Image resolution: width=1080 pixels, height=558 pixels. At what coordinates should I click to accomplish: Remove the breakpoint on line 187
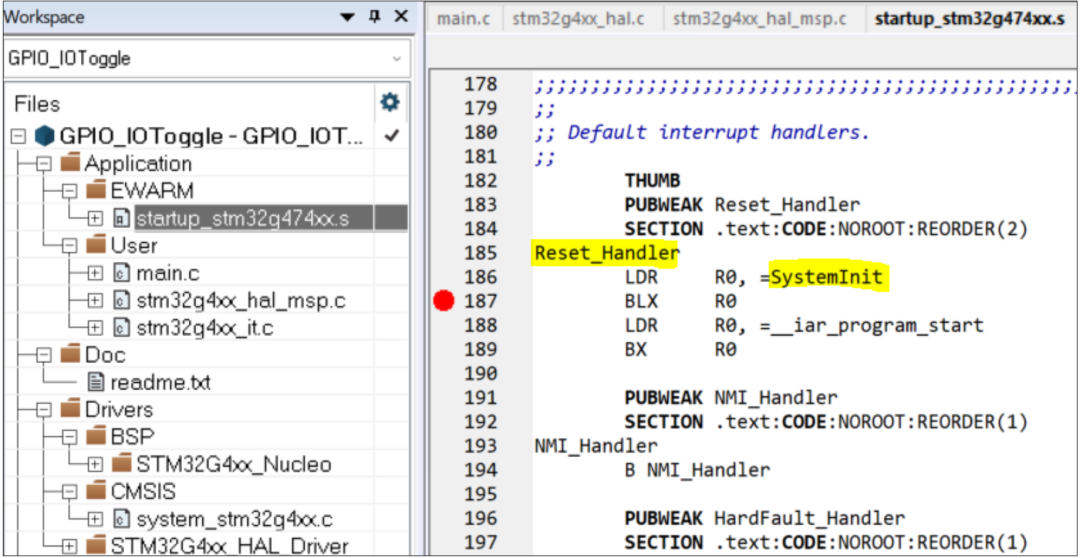point(445,301)
